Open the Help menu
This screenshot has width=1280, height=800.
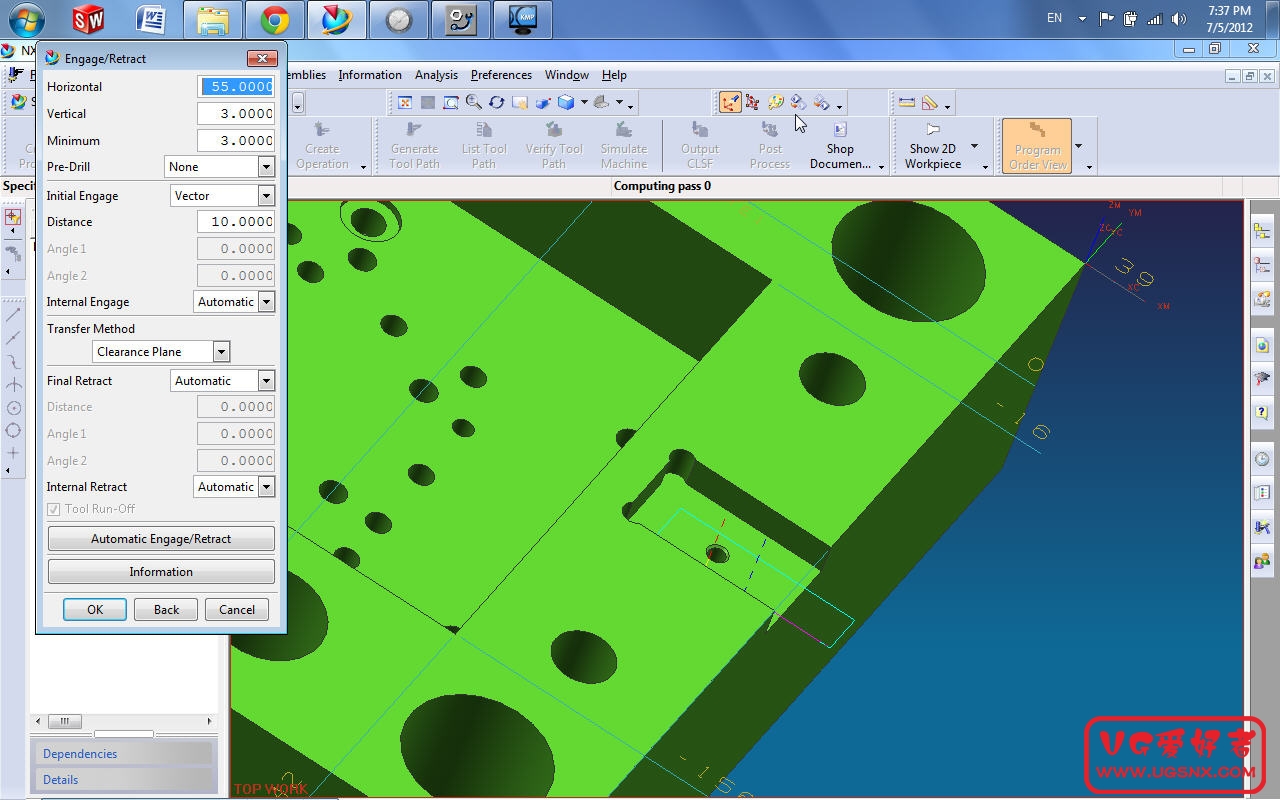pos(614,75)
